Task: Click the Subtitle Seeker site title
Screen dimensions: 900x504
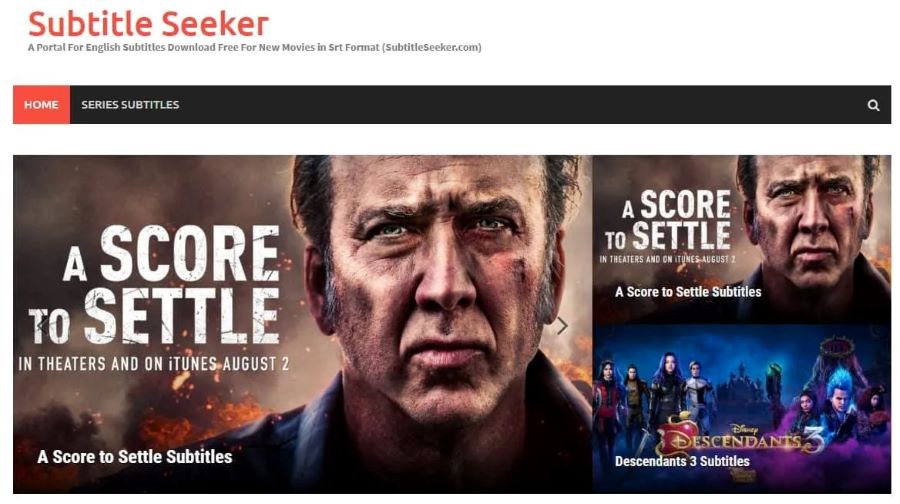Action: click(148, 24)
